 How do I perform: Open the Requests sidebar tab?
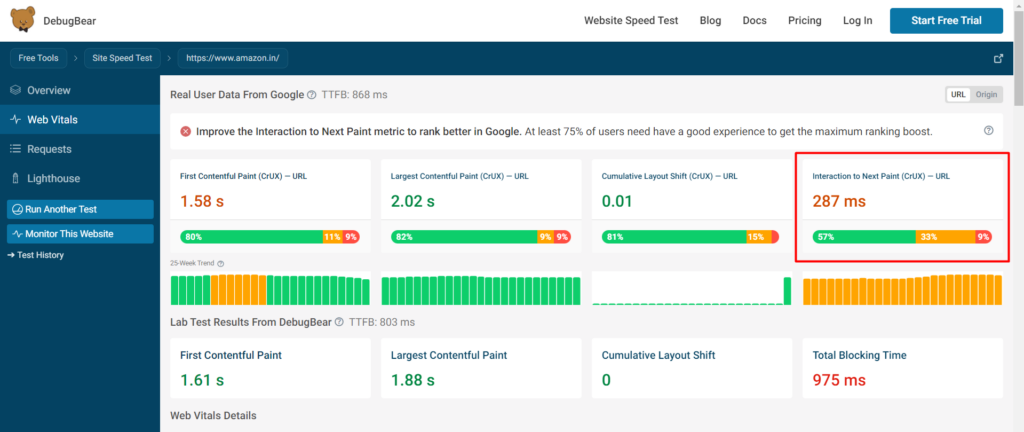pos(49,149)
